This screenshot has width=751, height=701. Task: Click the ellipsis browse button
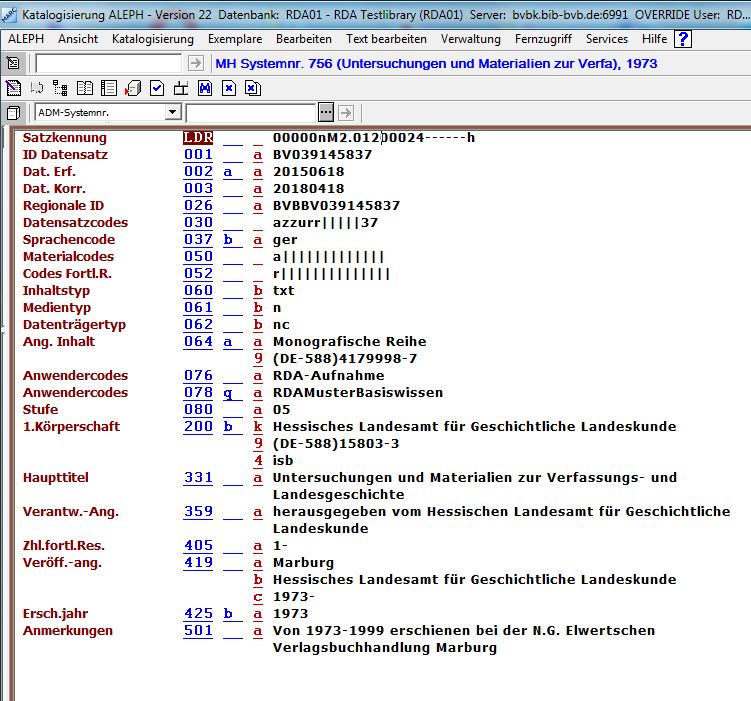326,112
